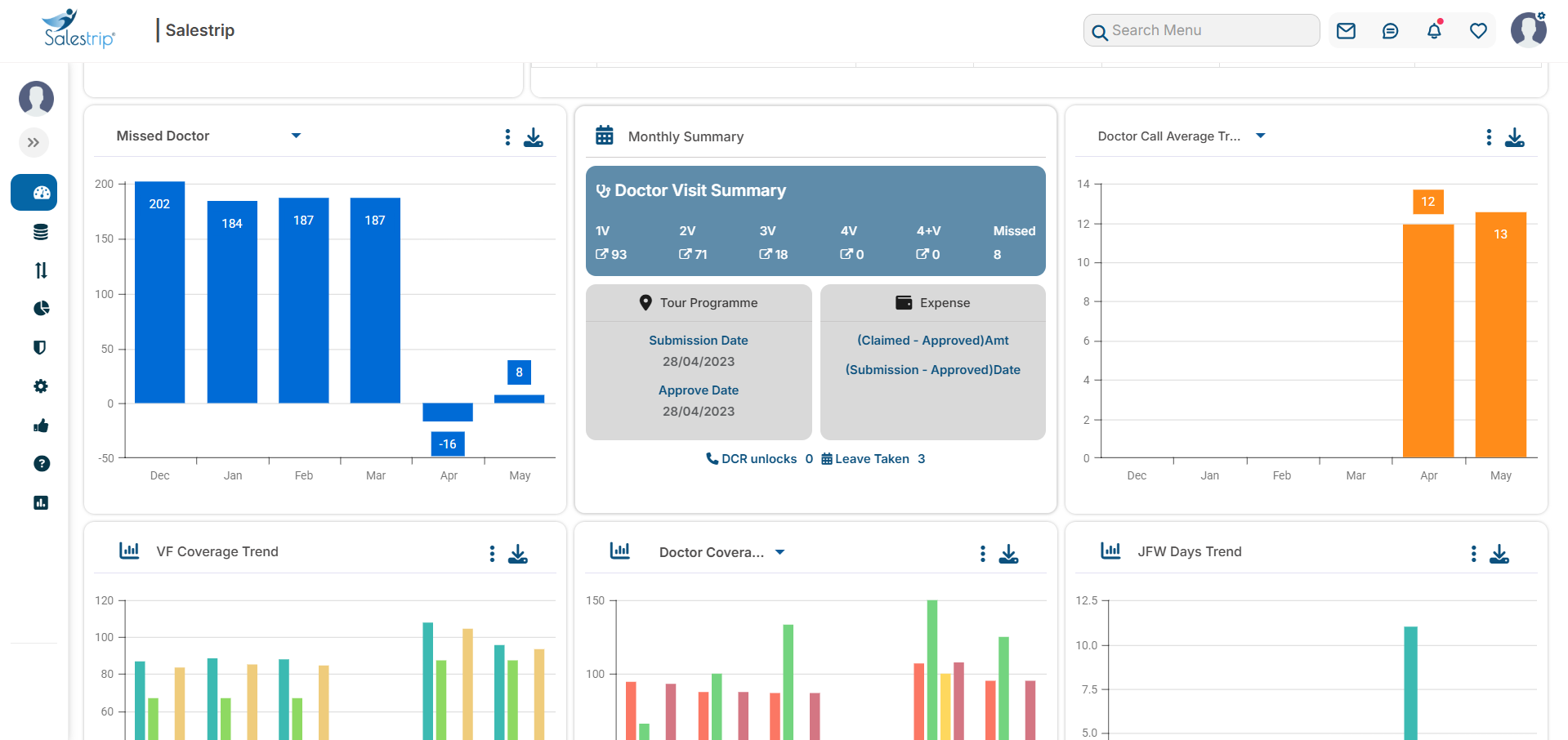The image size is (1568, 740).
Task: Open the 1V visits link showing 93
Action: click(x=611, y=255)
